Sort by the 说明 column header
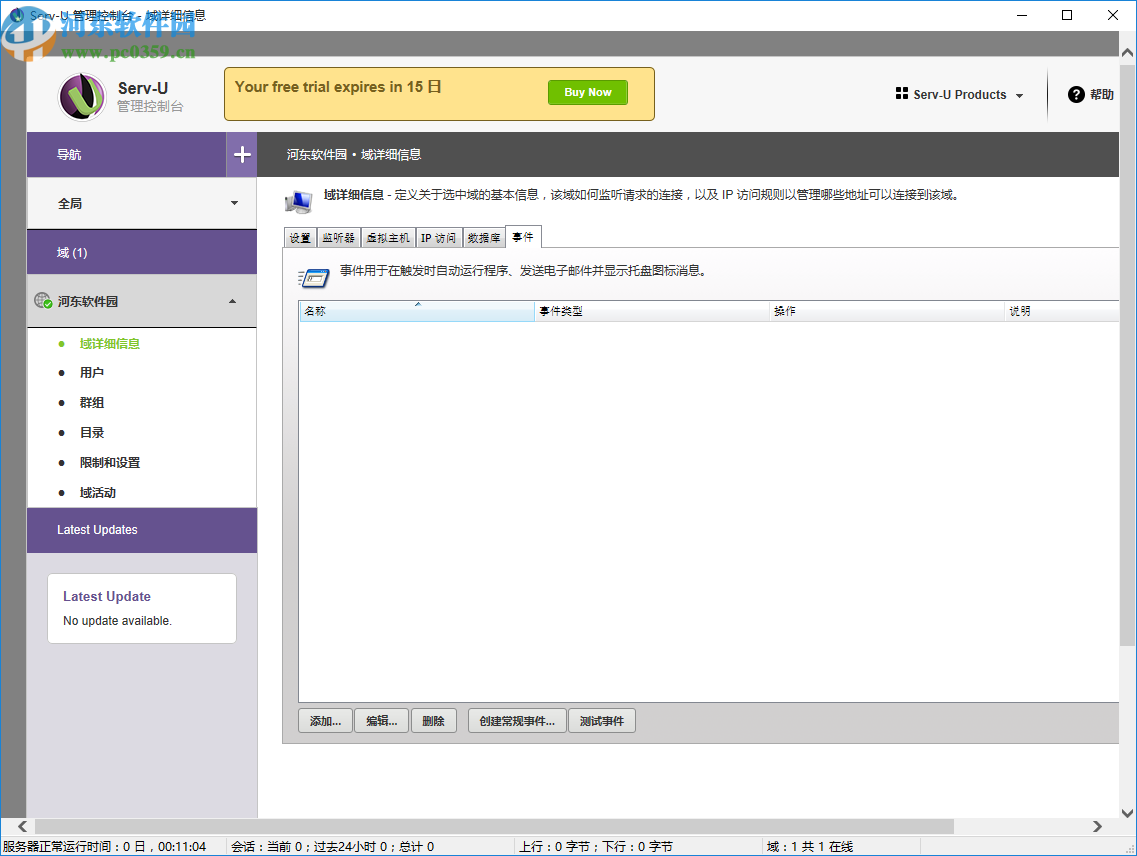The width and height of the screenshot is (1137, 856). click(x=1062, y=311)
